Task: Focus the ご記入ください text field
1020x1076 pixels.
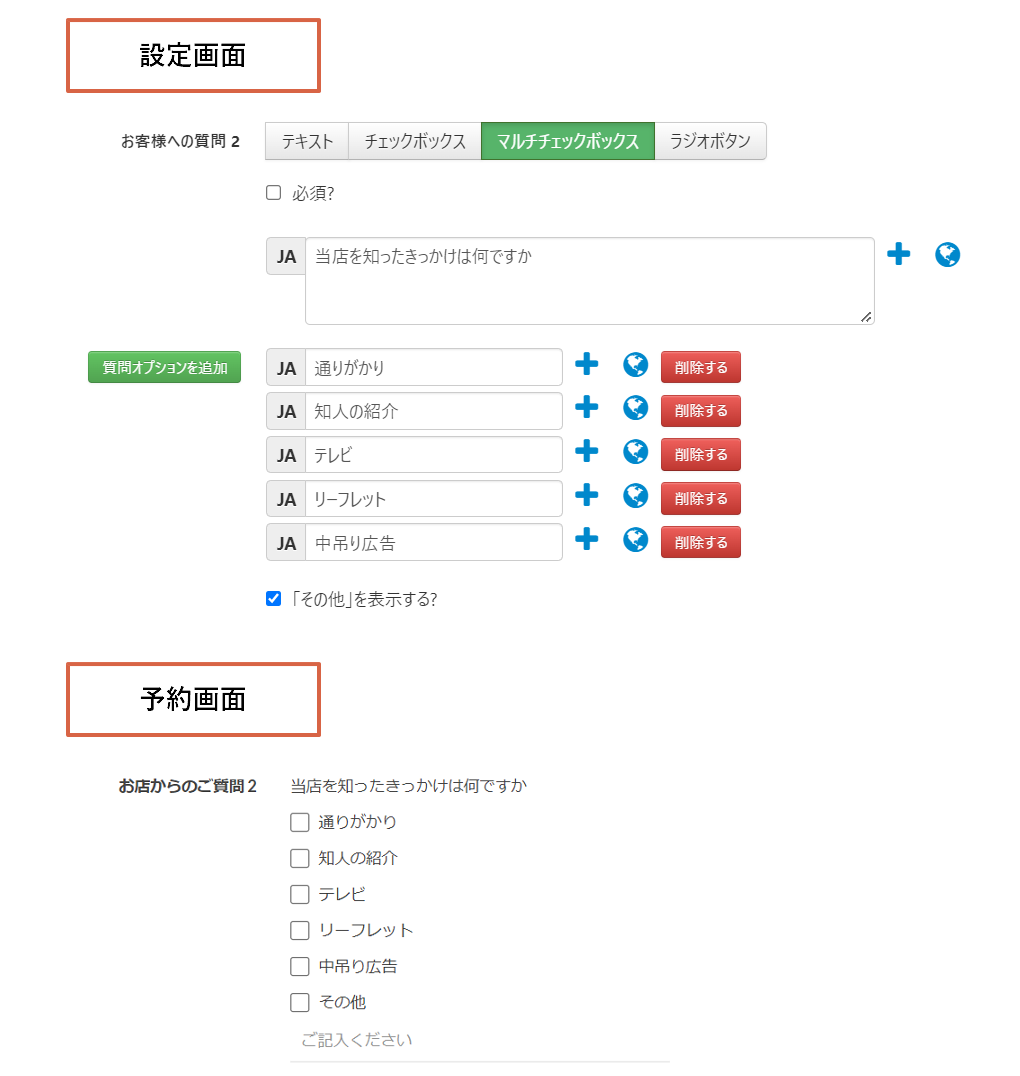Action: (x=480, y=1040)
